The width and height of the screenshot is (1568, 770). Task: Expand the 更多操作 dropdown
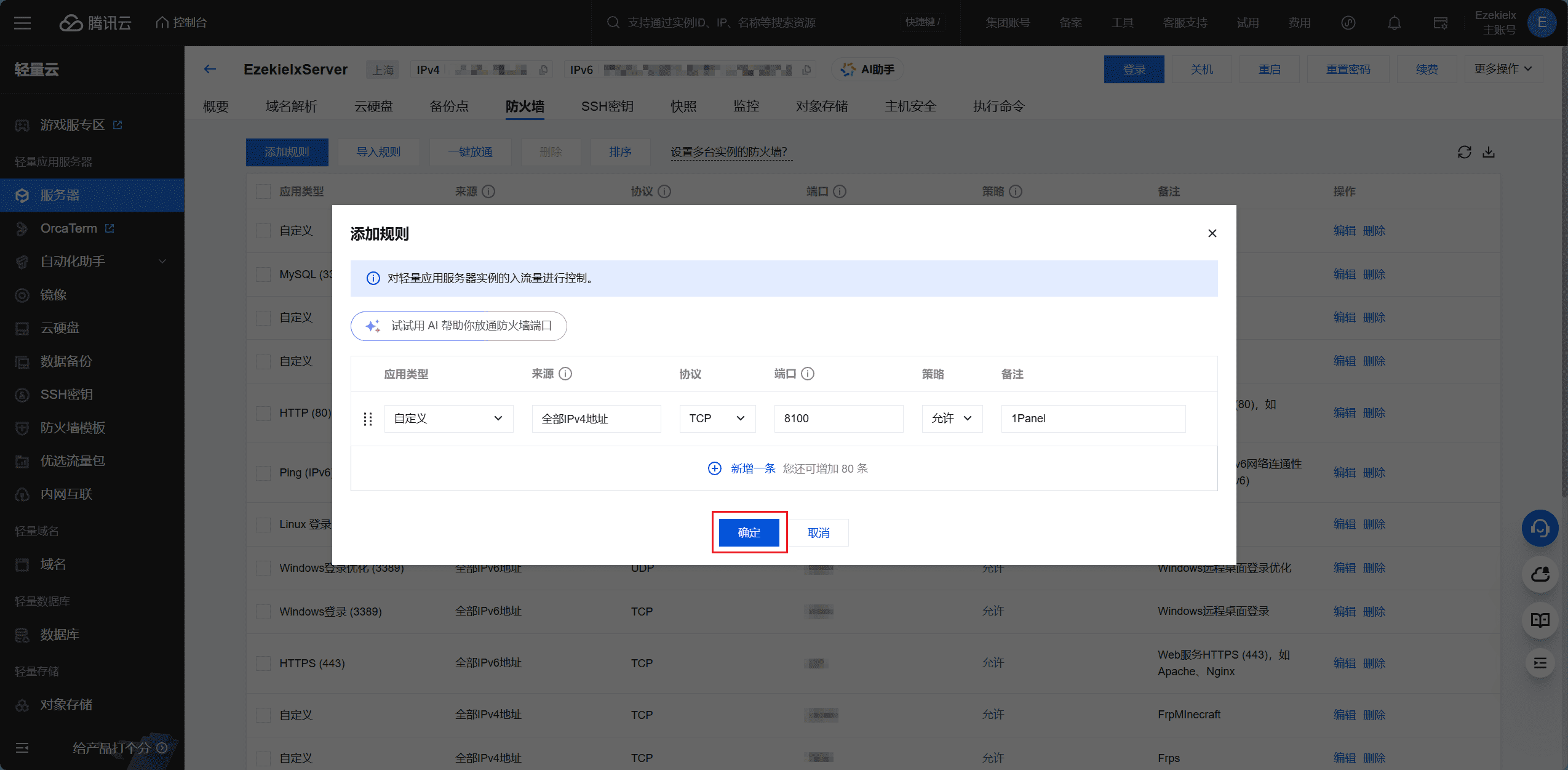coord(1503,69)
